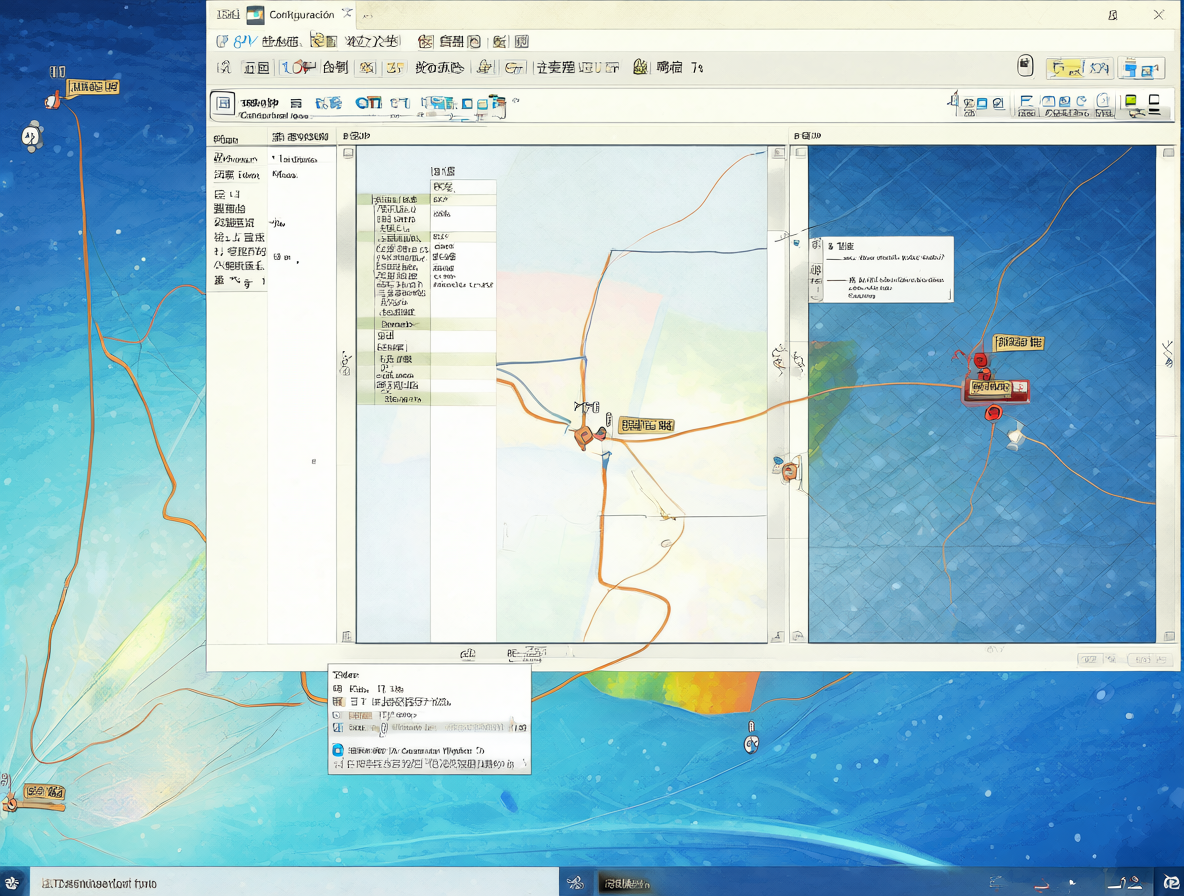This screenshot has height=896, width=1184.
Task: Click the boxed square icon starting the third toolbar
Action: coord(222,103)
